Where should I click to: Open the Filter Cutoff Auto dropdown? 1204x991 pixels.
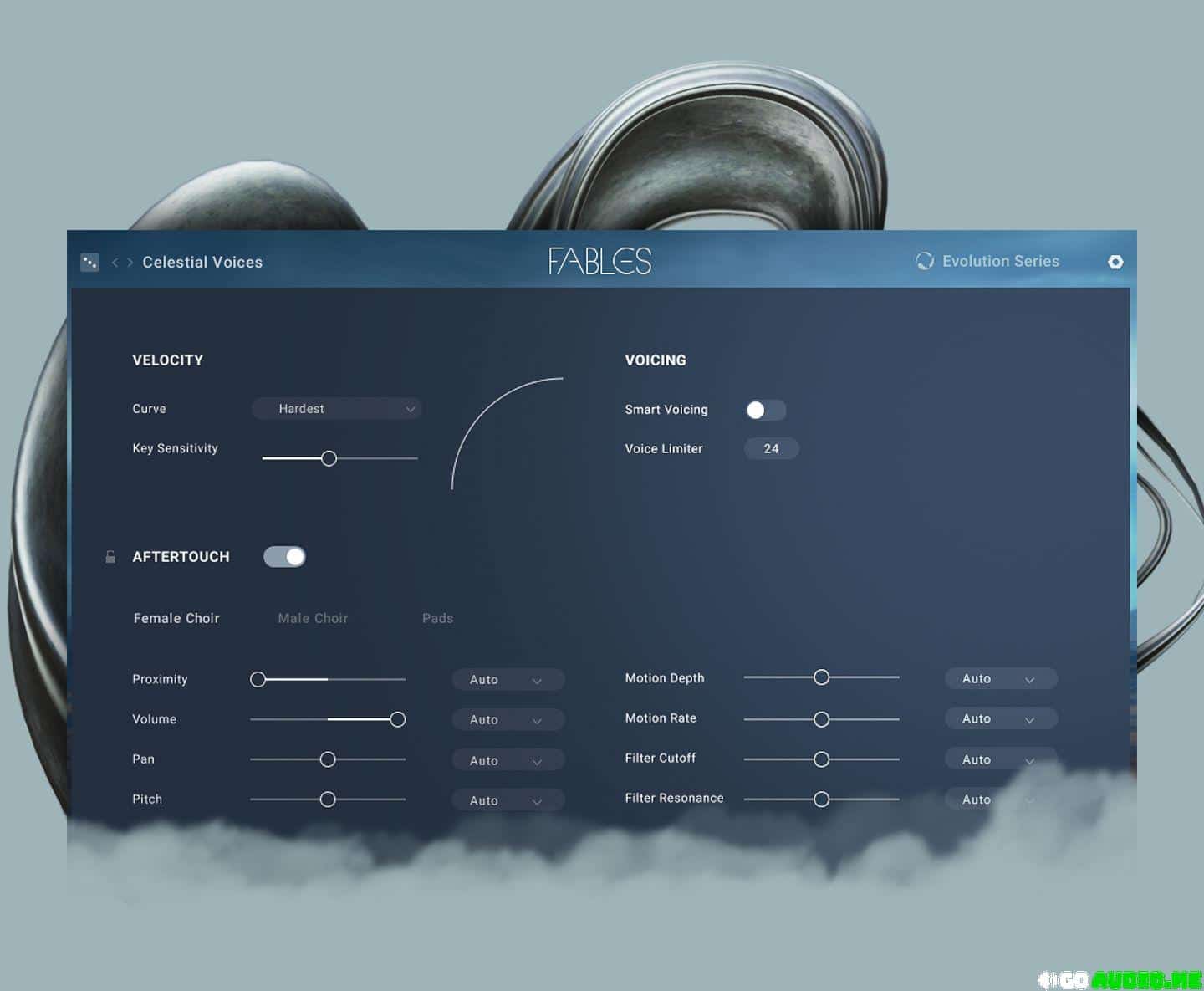point(1001,759)
